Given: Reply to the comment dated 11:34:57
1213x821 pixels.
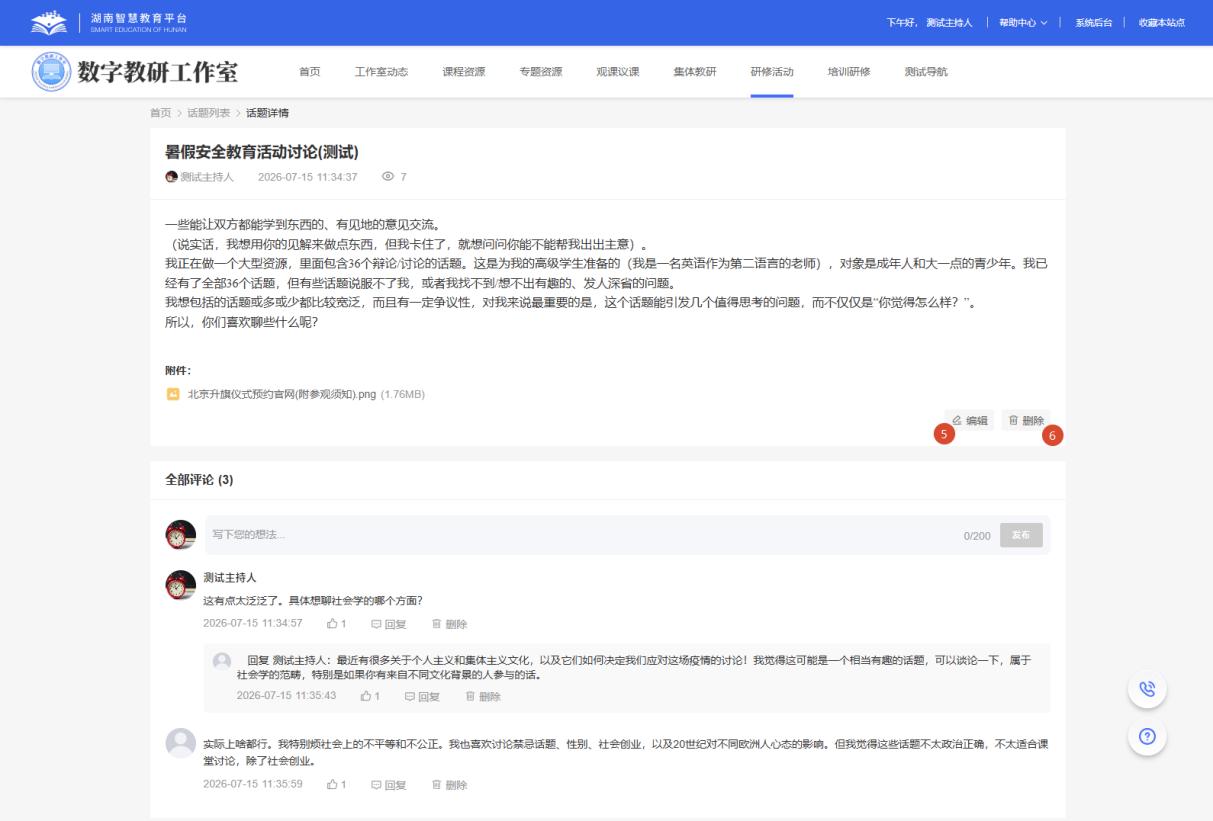Looking at the screenshot, I should point(389,624).
